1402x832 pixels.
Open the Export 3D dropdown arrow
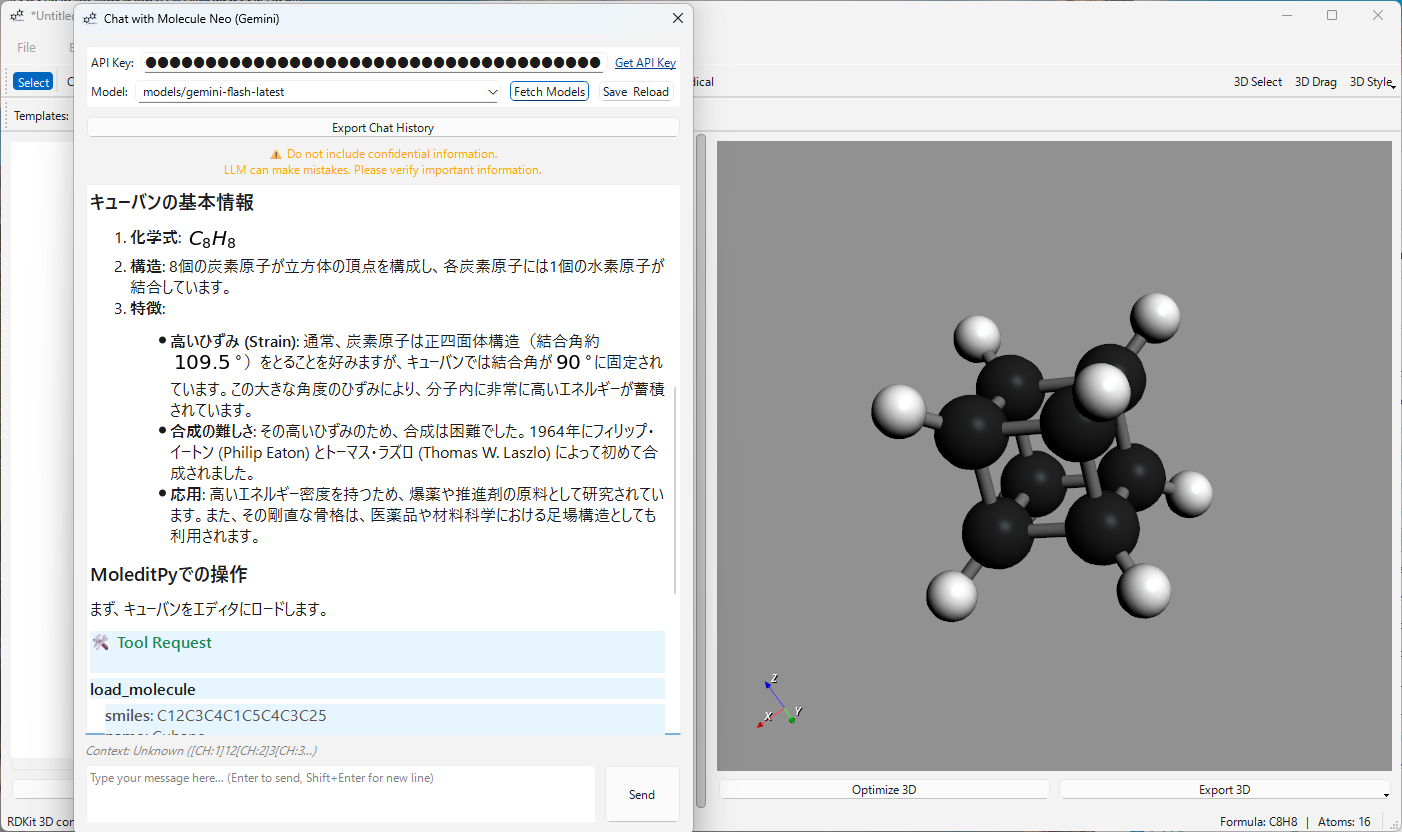click(1385, 794)
